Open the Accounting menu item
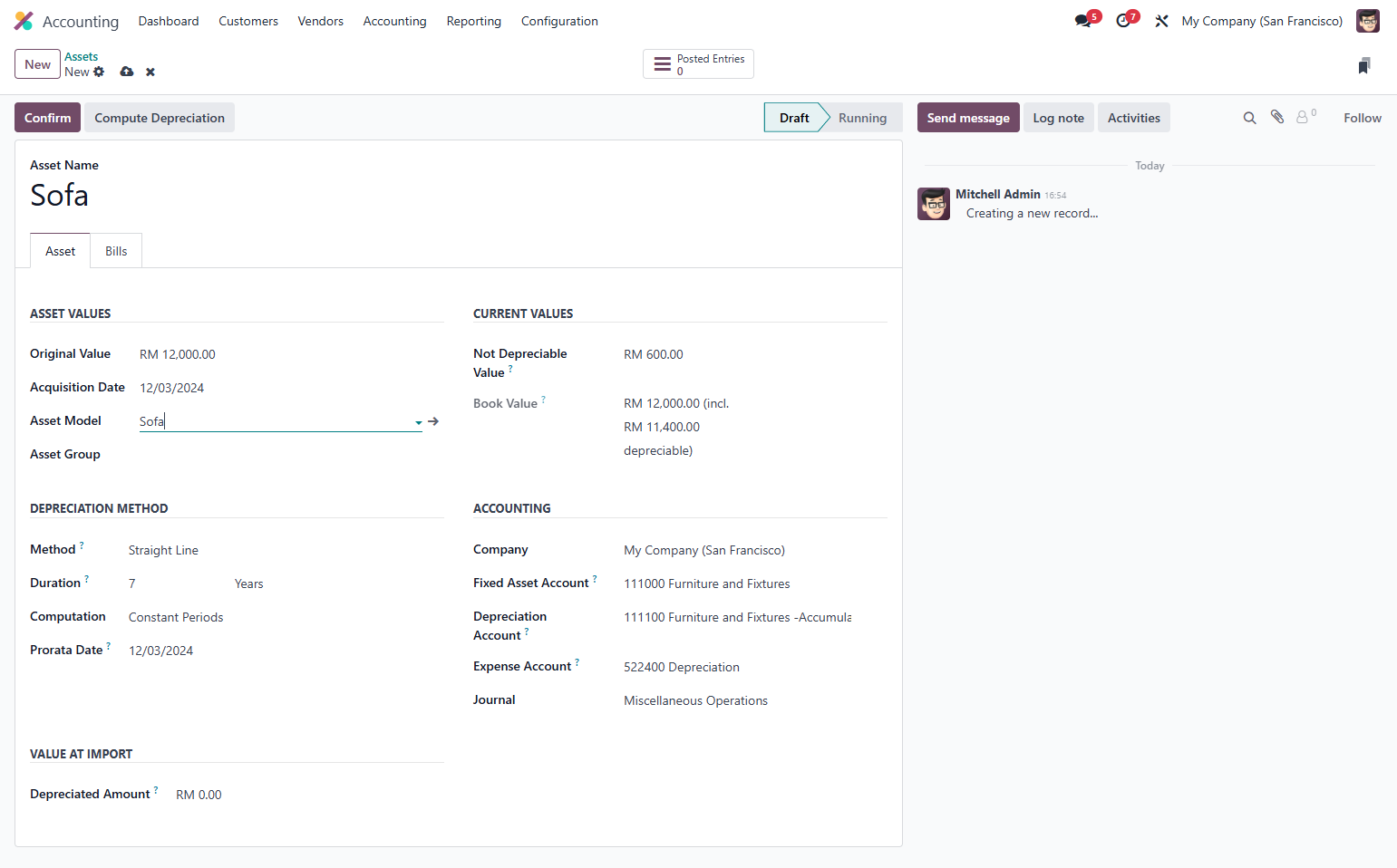The height and width of the screenshot is (868, 1397). (x=394, y=21)
